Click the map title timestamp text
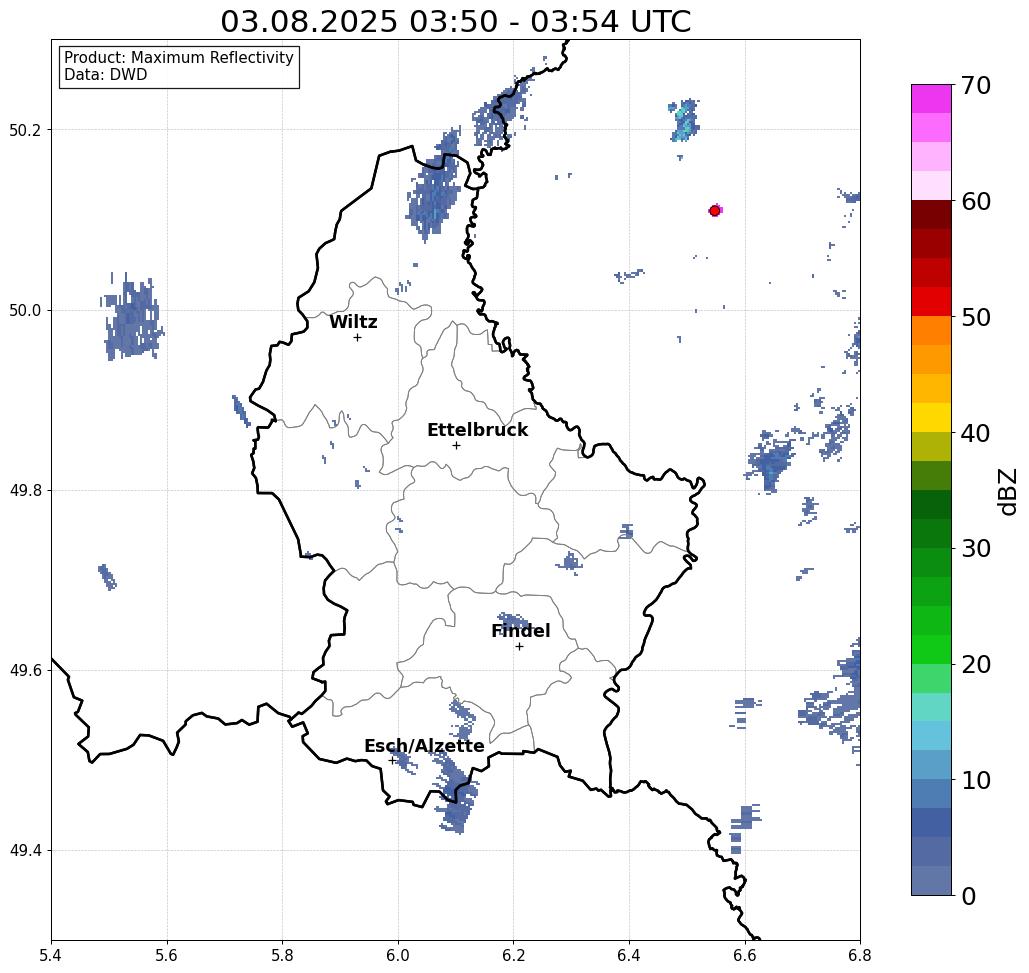The height and width of the screenshot is (973, 1029). pyautogui.click(x=455, y=21)
